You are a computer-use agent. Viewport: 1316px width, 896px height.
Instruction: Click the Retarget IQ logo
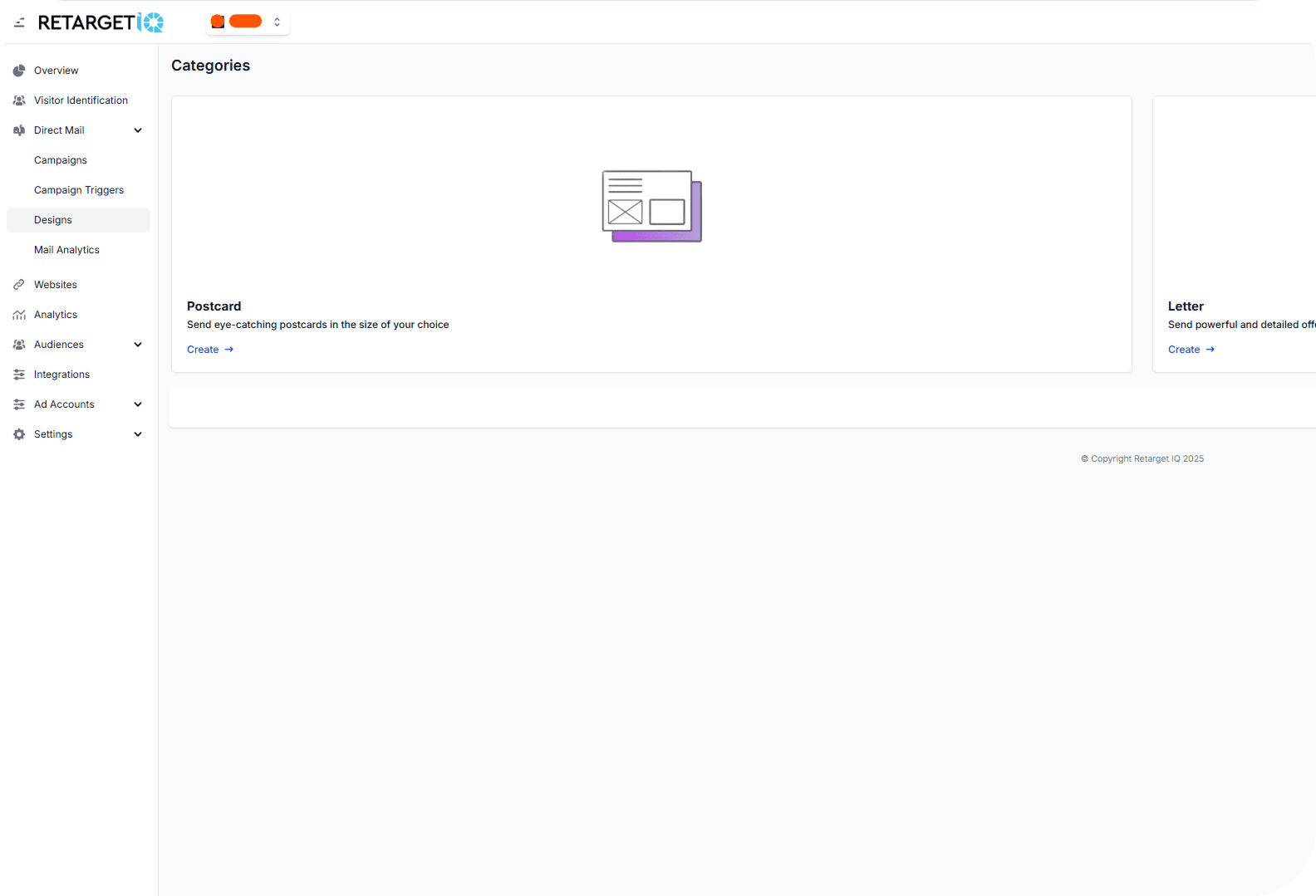[101, 22]
